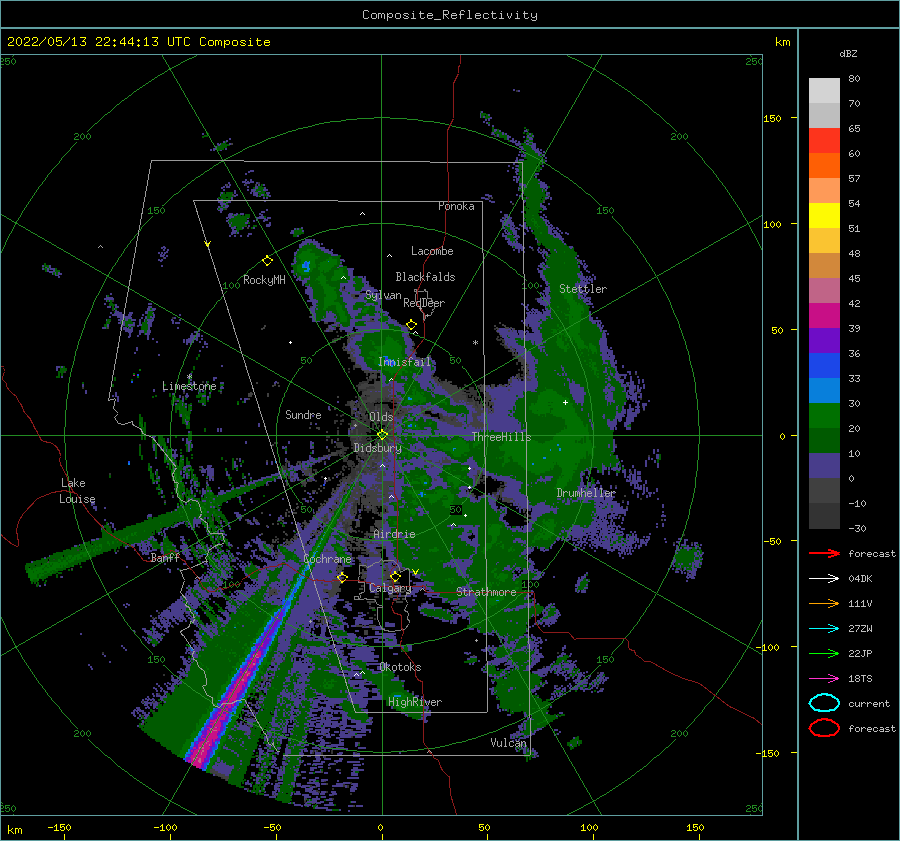Click the cyan current ellipse symbol

[824, 703]
